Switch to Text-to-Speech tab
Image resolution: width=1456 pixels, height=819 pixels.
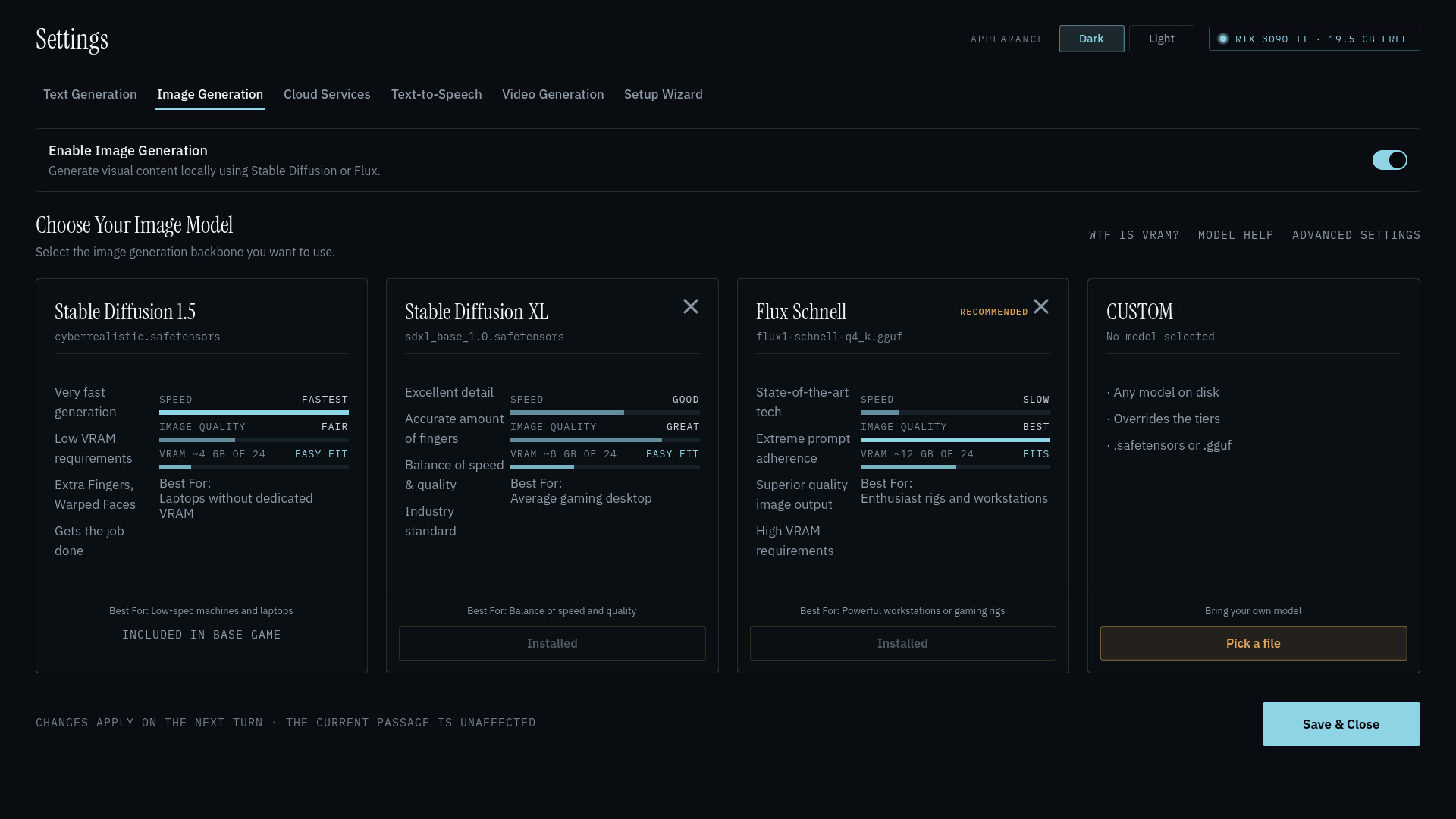click(x=437, y=94)
